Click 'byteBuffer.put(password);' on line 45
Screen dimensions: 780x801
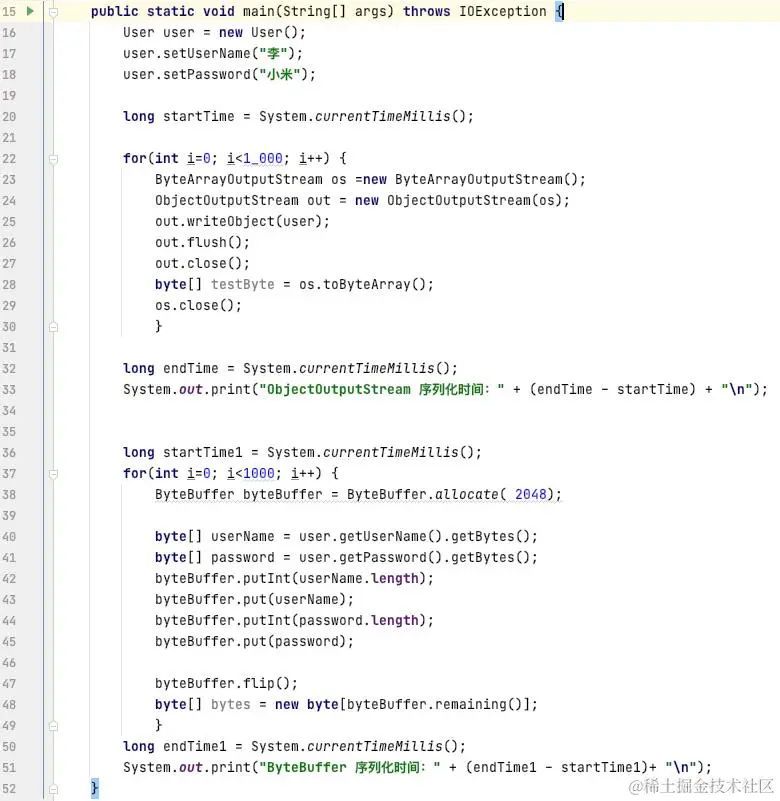coord(254,641)
